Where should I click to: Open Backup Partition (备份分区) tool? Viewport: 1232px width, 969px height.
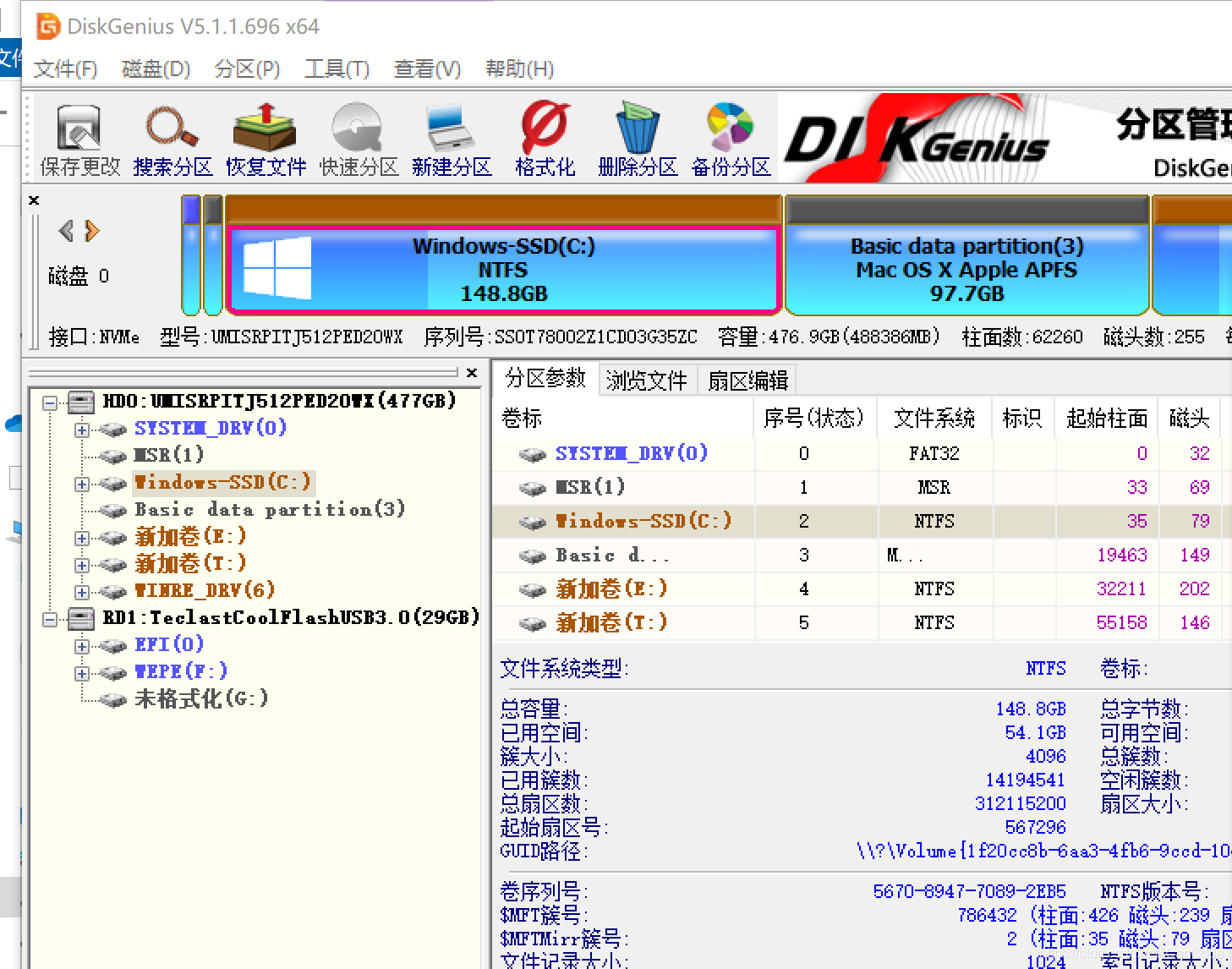[731, 140]
